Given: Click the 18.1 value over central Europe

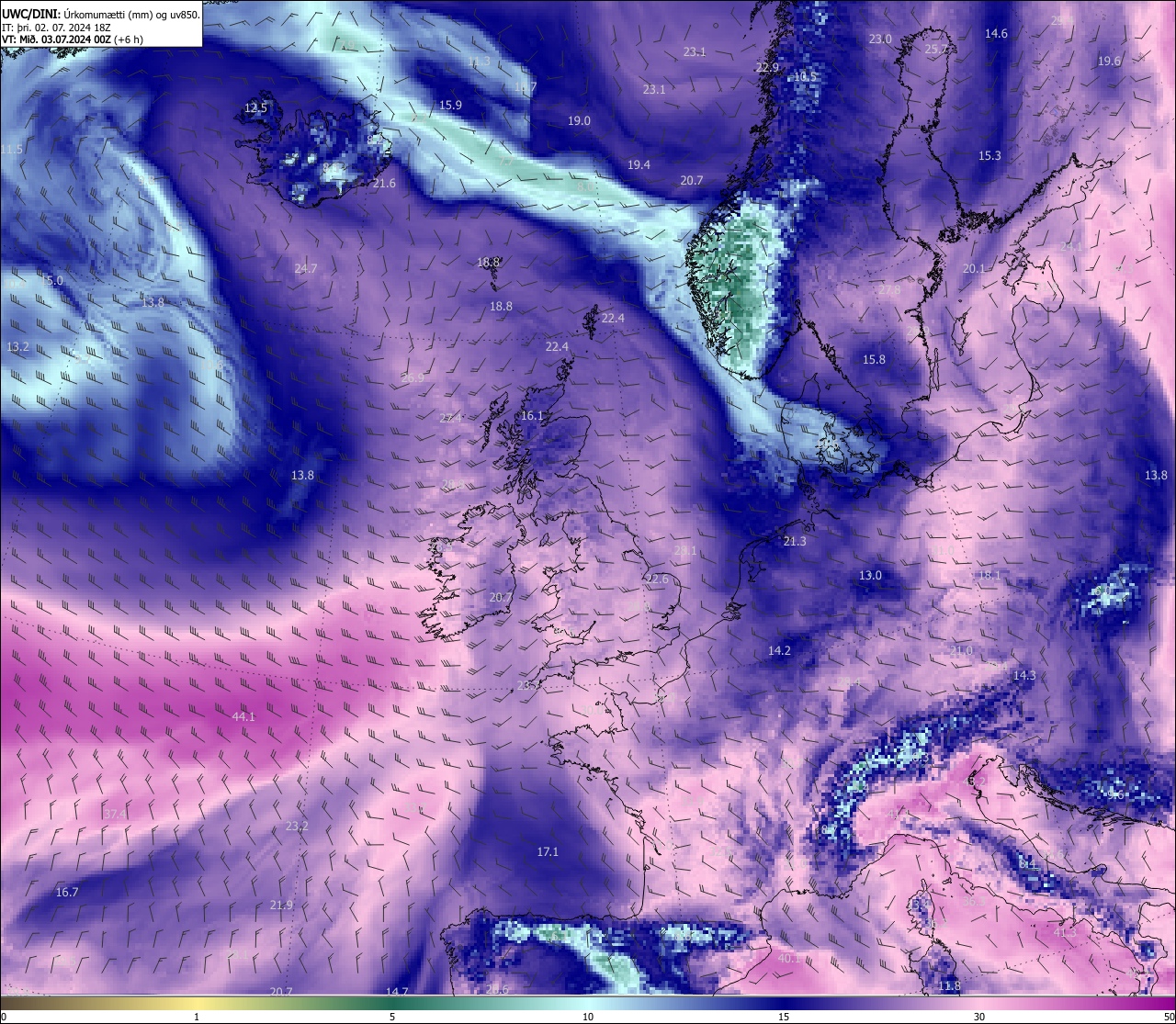Looking at the screenshot, I should coord(989,576).
